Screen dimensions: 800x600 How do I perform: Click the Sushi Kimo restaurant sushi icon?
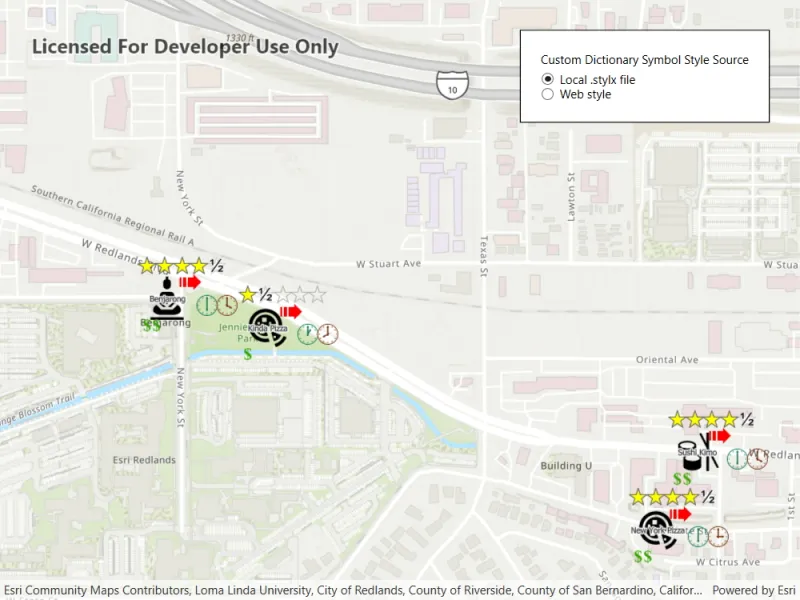tap(700, 452)
